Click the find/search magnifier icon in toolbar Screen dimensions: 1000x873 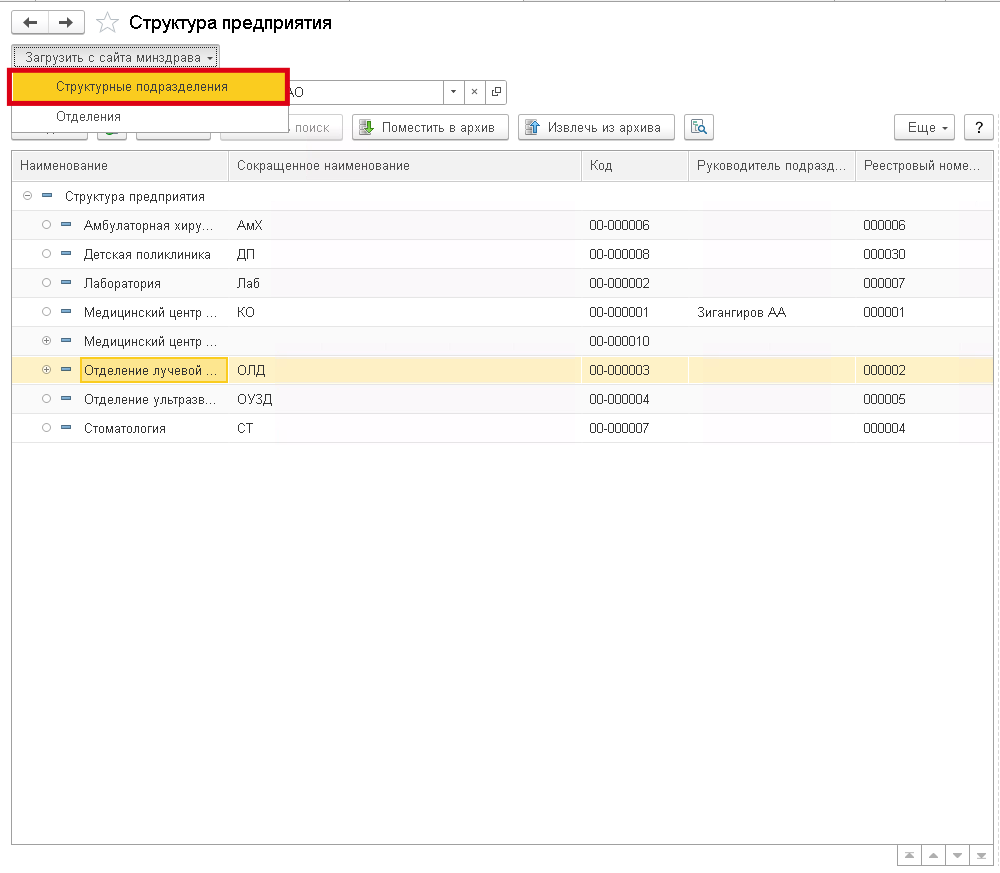coord(698,128)
